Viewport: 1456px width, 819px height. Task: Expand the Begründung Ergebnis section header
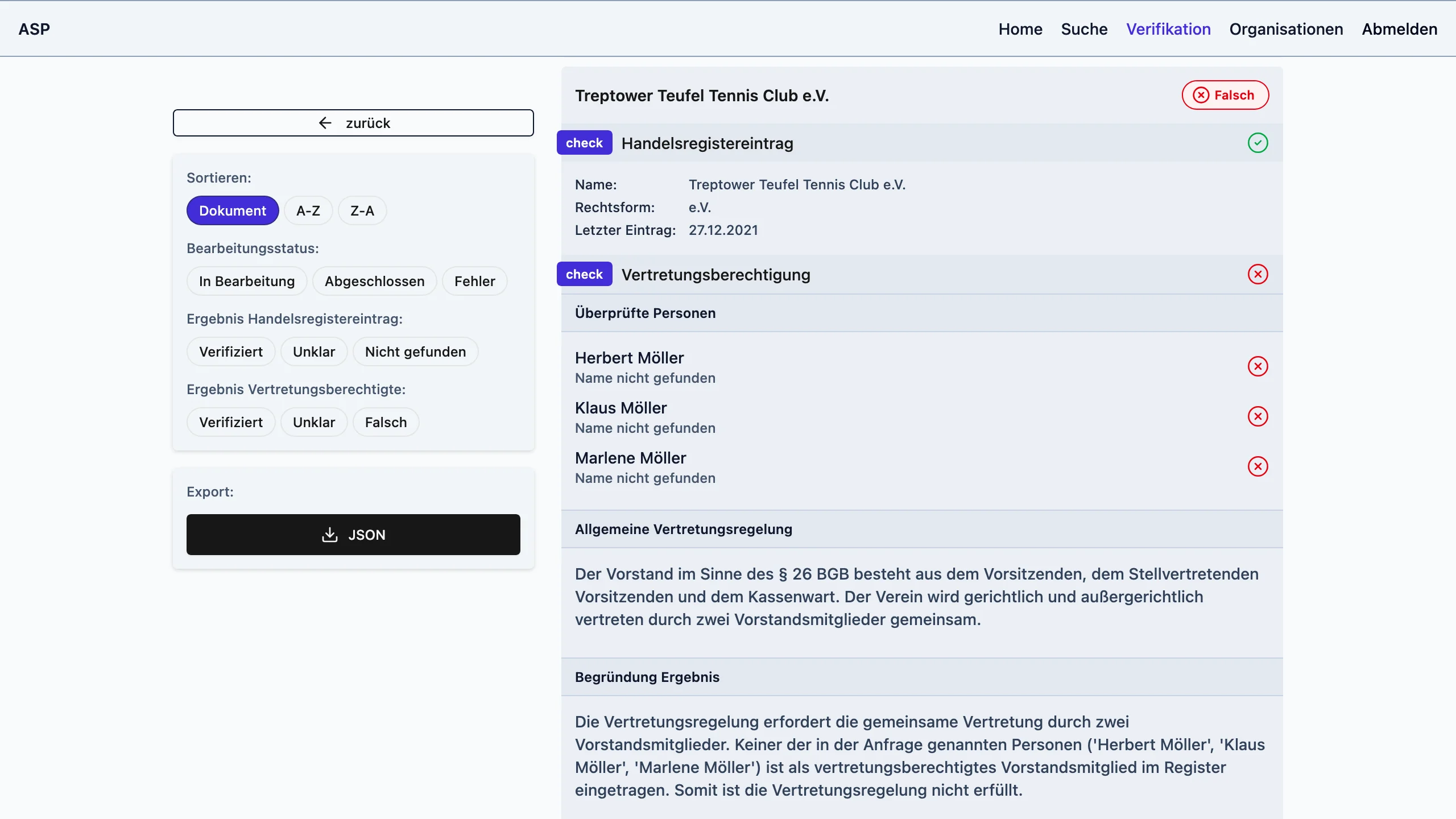click(x=647, y=677)
